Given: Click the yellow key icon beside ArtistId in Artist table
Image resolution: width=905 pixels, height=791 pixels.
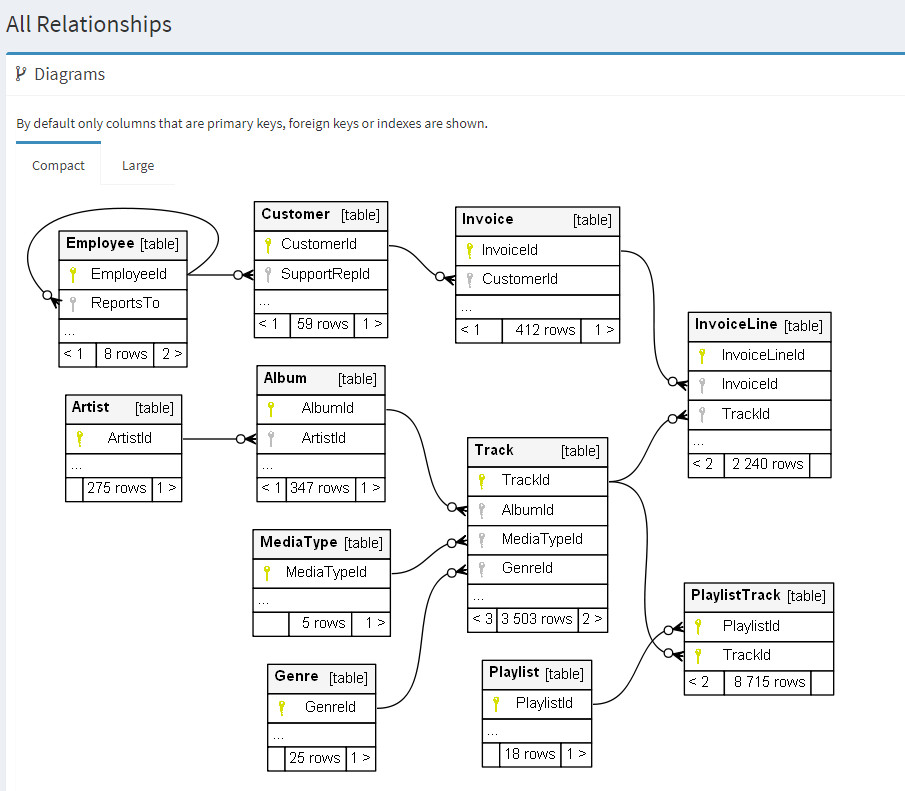Looking at the screenshot, I should click(x=79, y=438).
